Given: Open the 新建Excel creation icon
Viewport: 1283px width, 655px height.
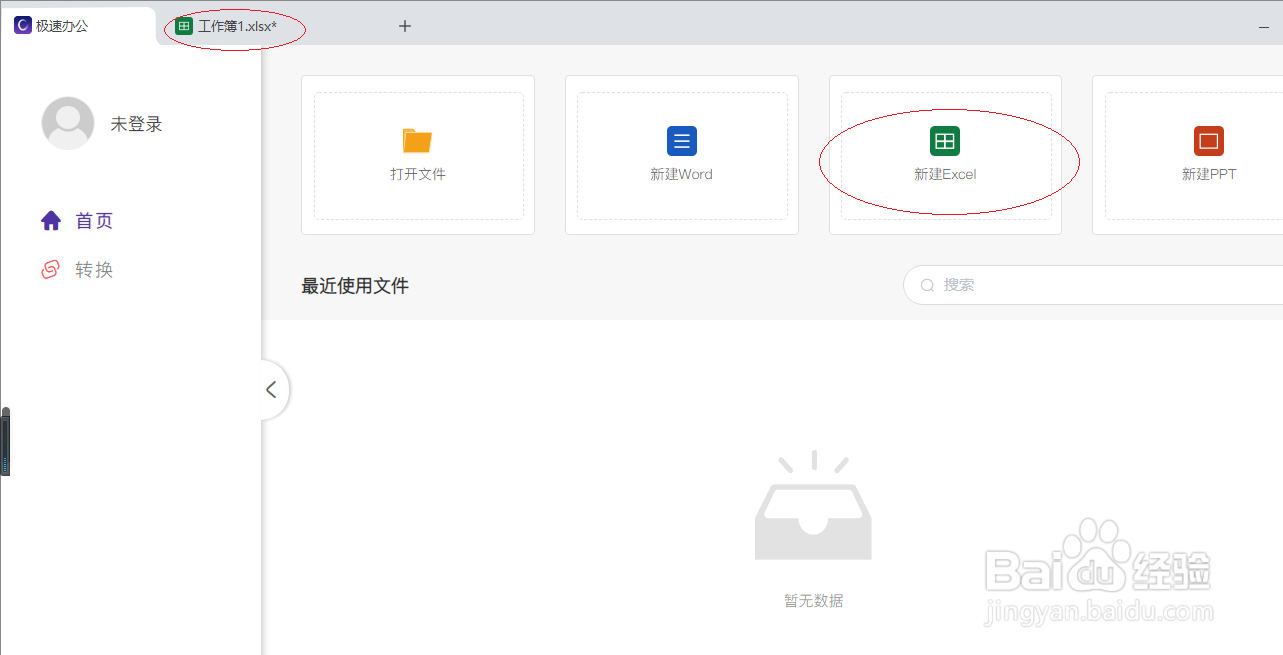Looking at the screenshot, I should 946,141.
